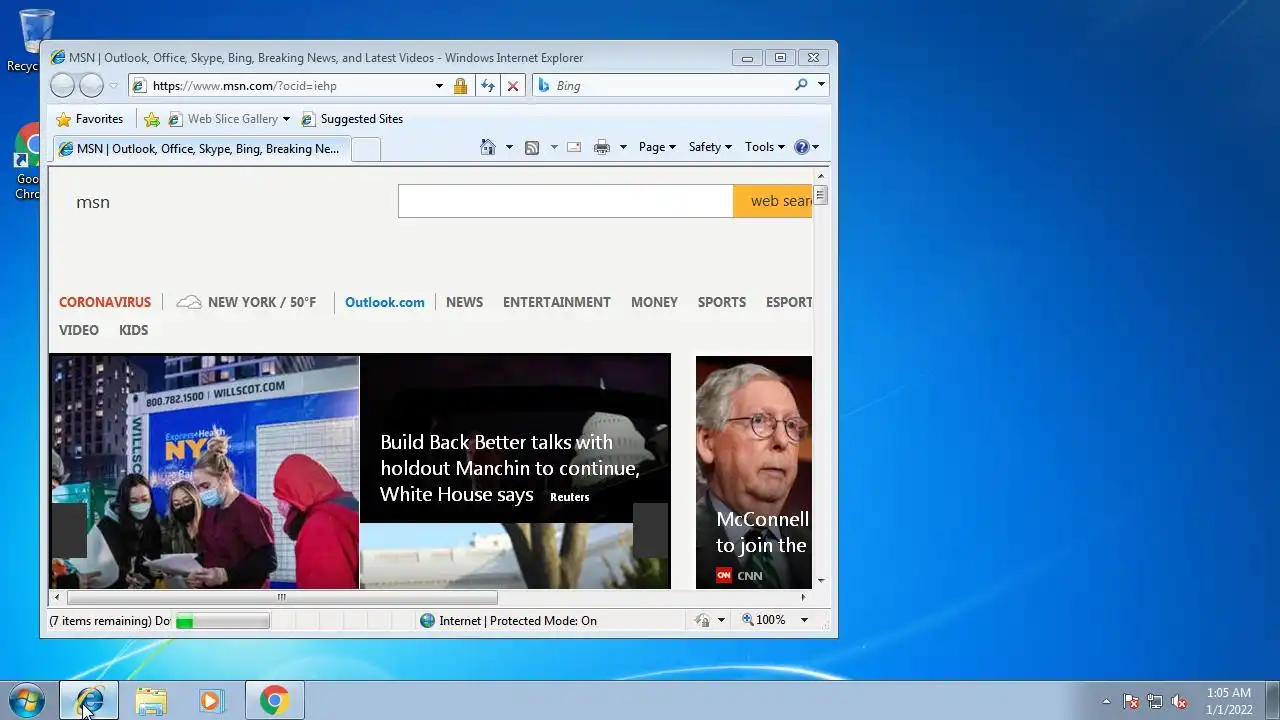Click the vertical scrollbar down arrow
The width and height of the screenshot is (1280, 720).
pos(821,580)
